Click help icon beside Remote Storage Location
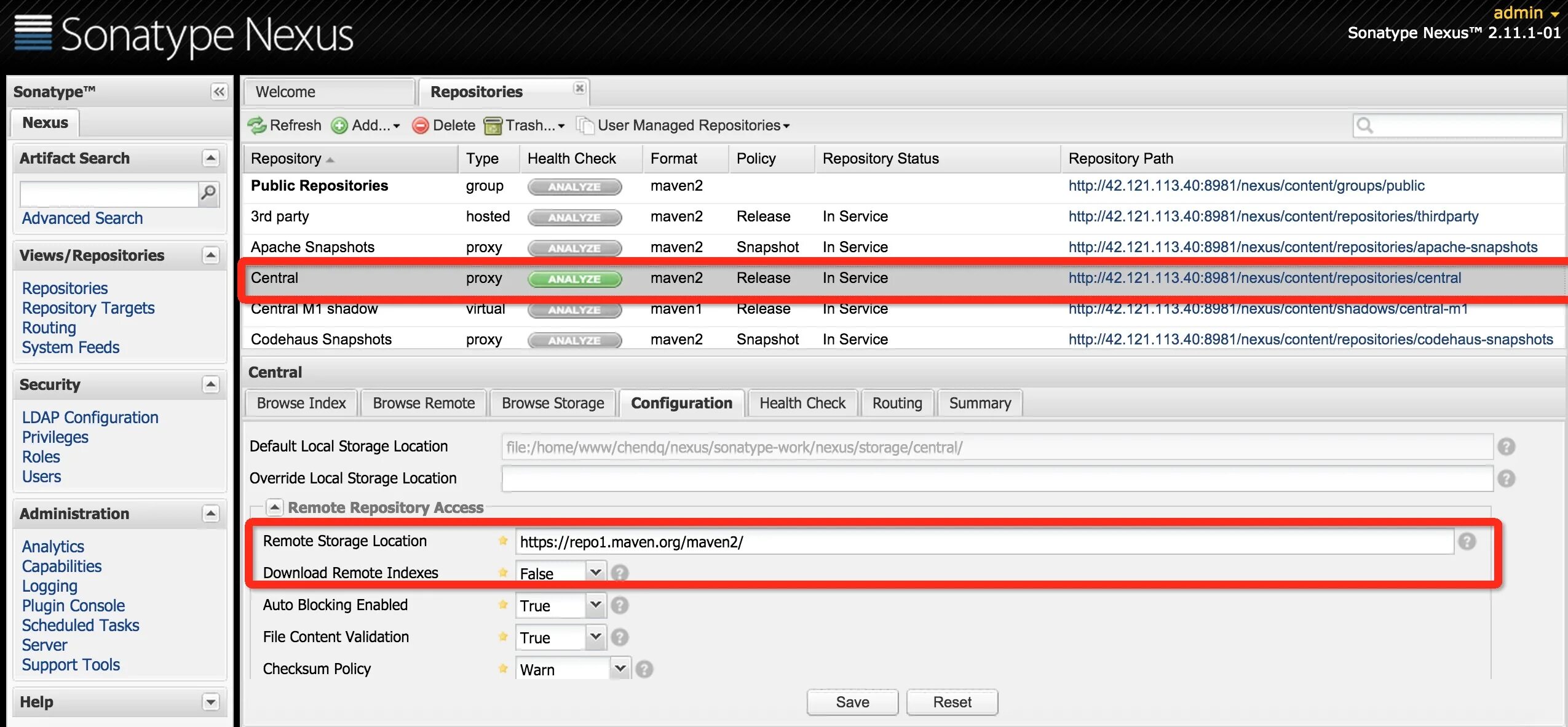1568x727 pixels. point(1467,541)
